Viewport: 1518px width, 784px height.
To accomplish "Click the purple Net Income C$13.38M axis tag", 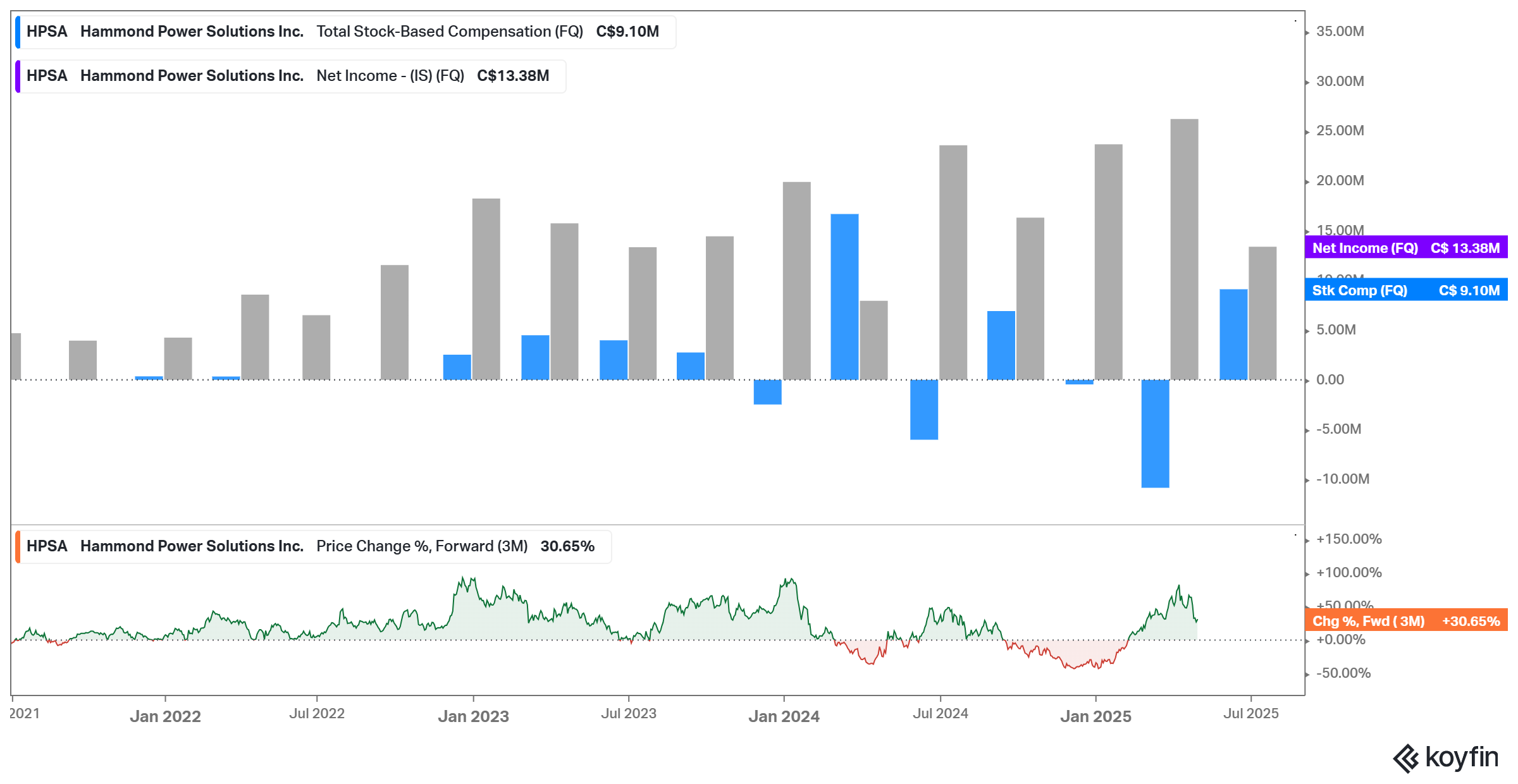I will 1405,248.
